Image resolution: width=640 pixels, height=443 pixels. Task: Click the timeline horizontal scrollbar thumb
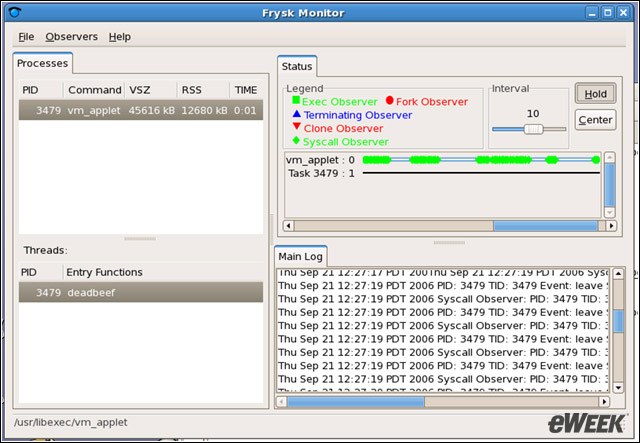point(545,226)
